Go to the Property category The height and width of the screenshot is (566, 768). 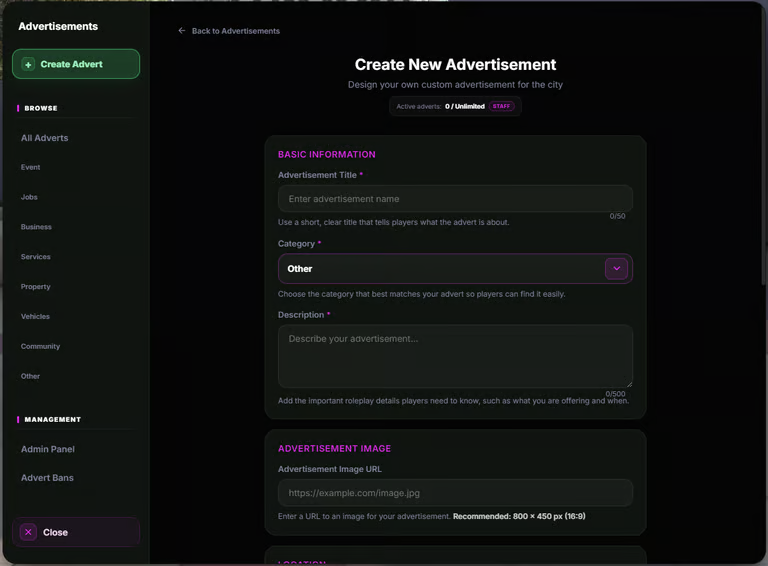(x=35, y=286)
